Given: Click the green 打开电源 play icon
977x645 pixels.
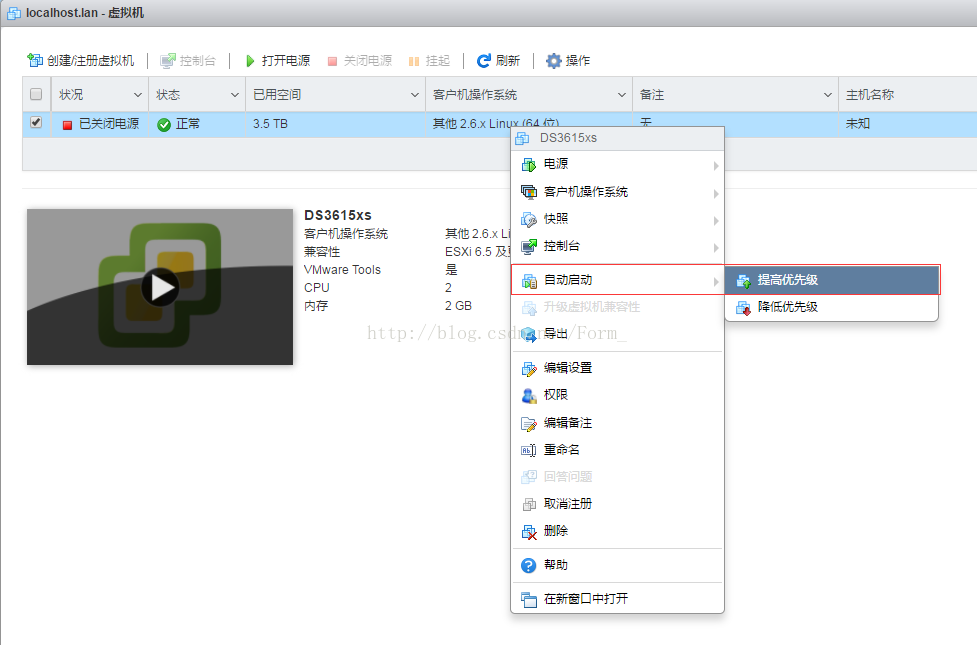Looking at the screenshot, I should 250,61.
